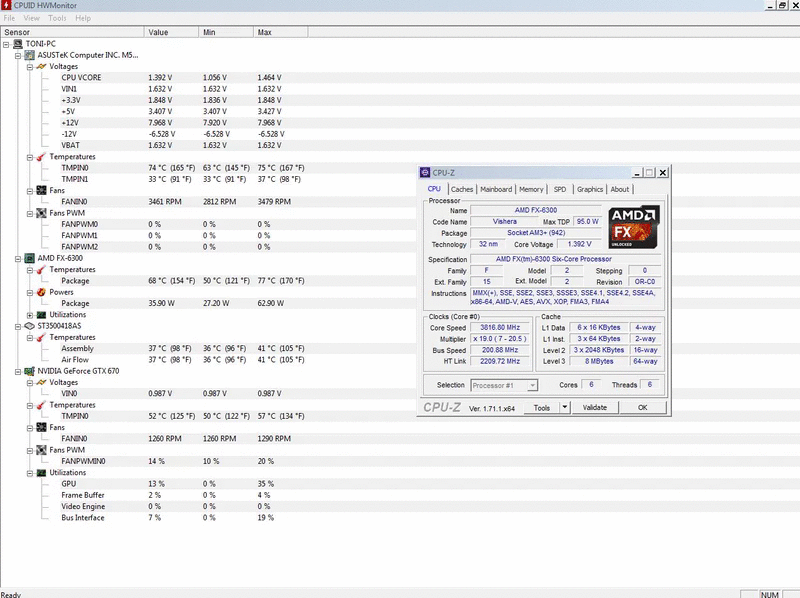Click the Min column header
Screen dimensions: 800x598
point(226,32)
